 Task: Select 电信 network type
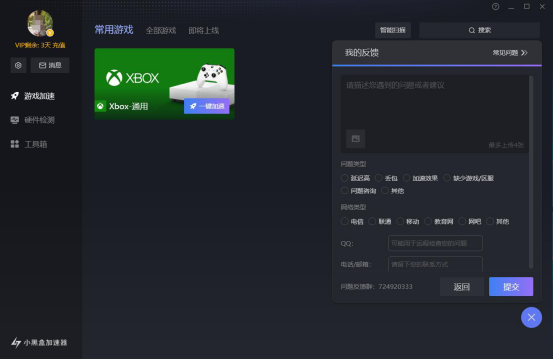pyautogui.click(x=345, y=221)
